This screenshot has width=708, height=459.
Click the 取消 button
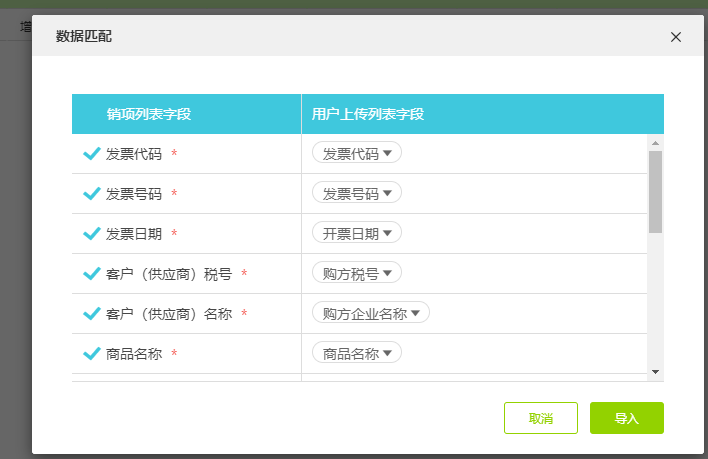(x=541, y=418)
